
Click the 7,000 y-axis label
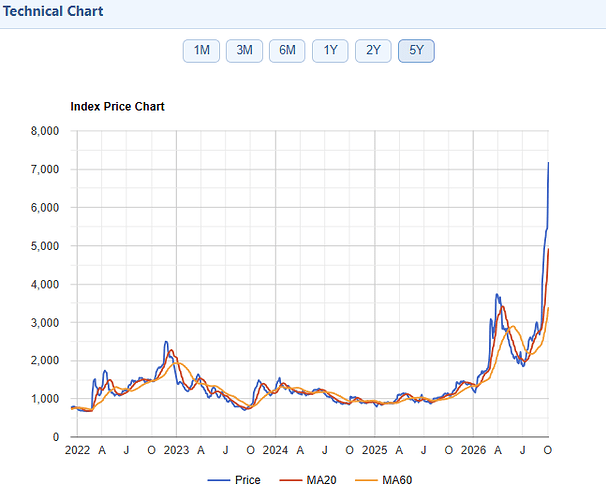pyautogui.click(x=45, y=169)
